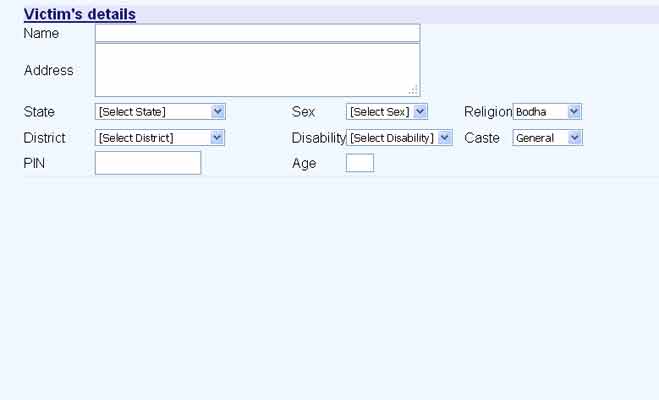The width and height of the screenshot is (659, 400).
Task: Click the Name label
Action: [41, 33]
